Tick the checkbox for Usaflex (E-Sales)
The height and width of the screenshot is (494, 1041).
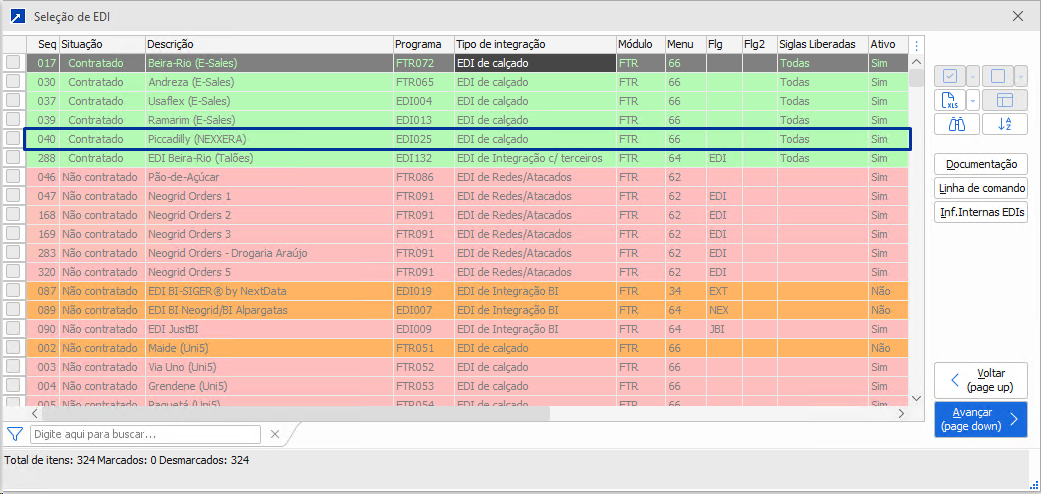[x=13, y=101]
